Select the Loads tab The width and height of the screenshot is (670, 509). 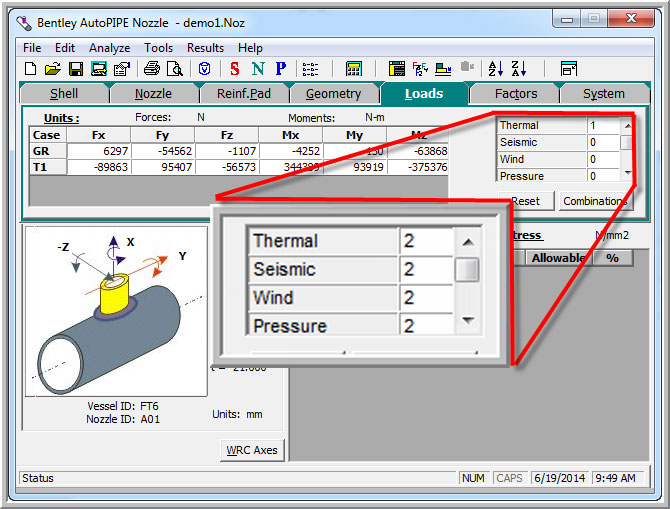424,94
